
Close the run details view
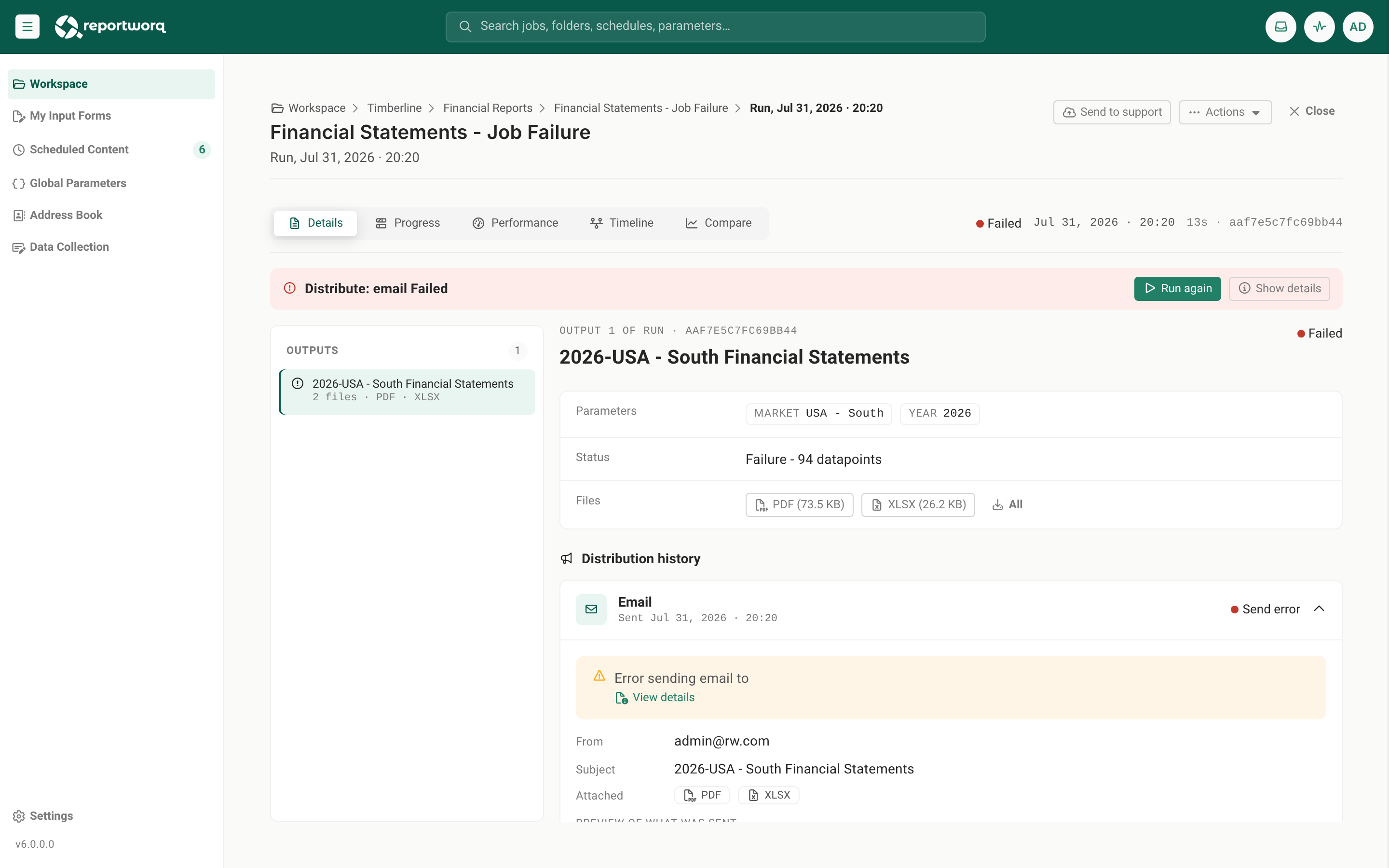pyautogui.click(x=1311, y=111)
